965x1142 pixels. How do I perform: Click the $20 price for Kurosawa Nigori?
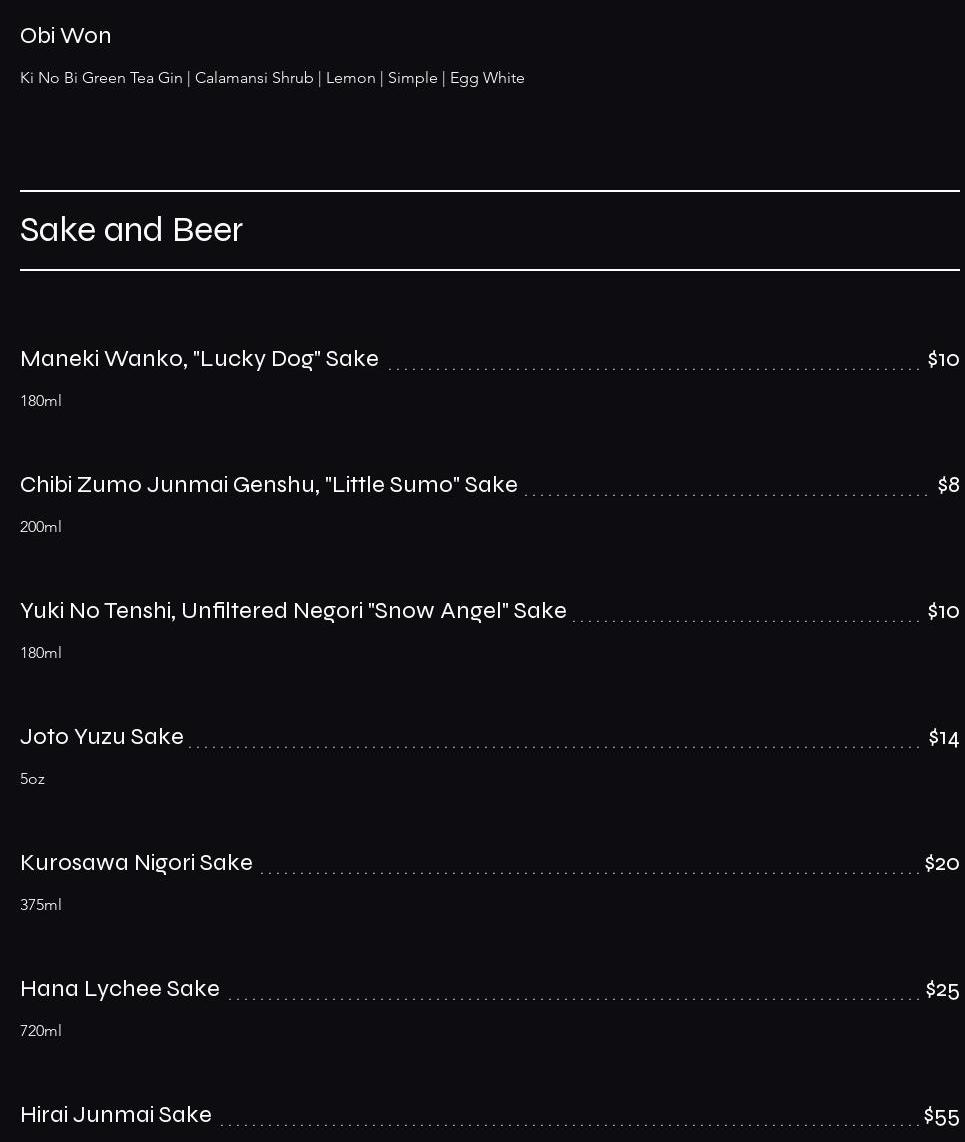(x=942, y=863)
